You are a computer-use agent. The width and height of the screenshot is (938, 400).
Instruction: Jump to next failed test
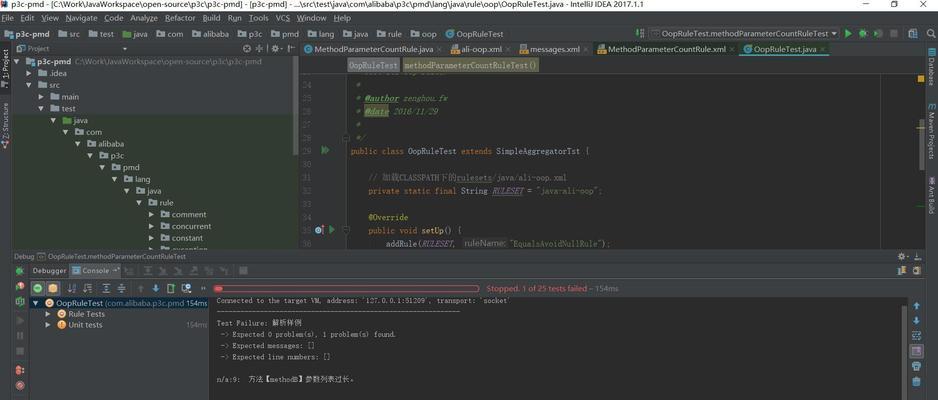[156, 288]
